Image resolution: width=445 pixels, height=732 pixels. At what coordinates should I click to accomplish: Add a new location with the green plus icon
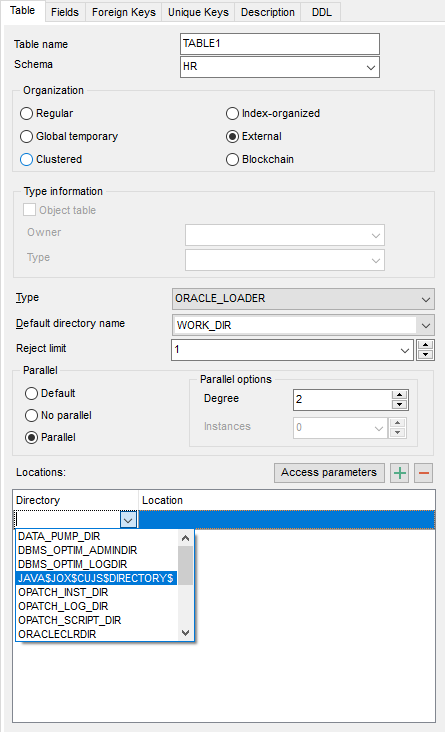(399, 473)
